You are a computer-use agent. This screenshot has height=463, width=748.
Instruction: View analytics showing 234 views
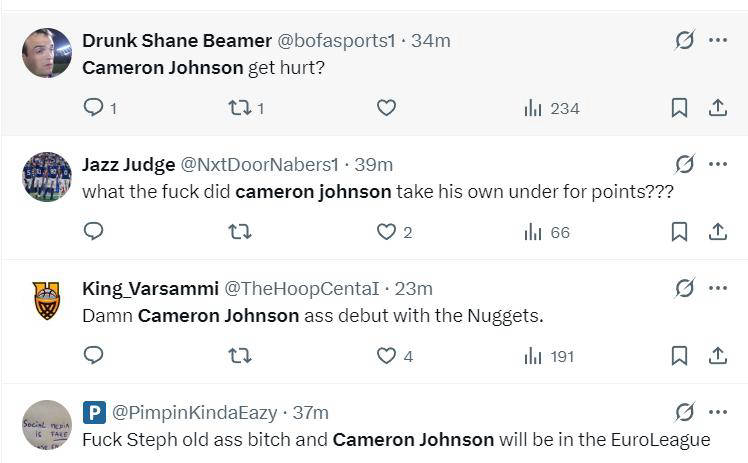coord(552,108)
